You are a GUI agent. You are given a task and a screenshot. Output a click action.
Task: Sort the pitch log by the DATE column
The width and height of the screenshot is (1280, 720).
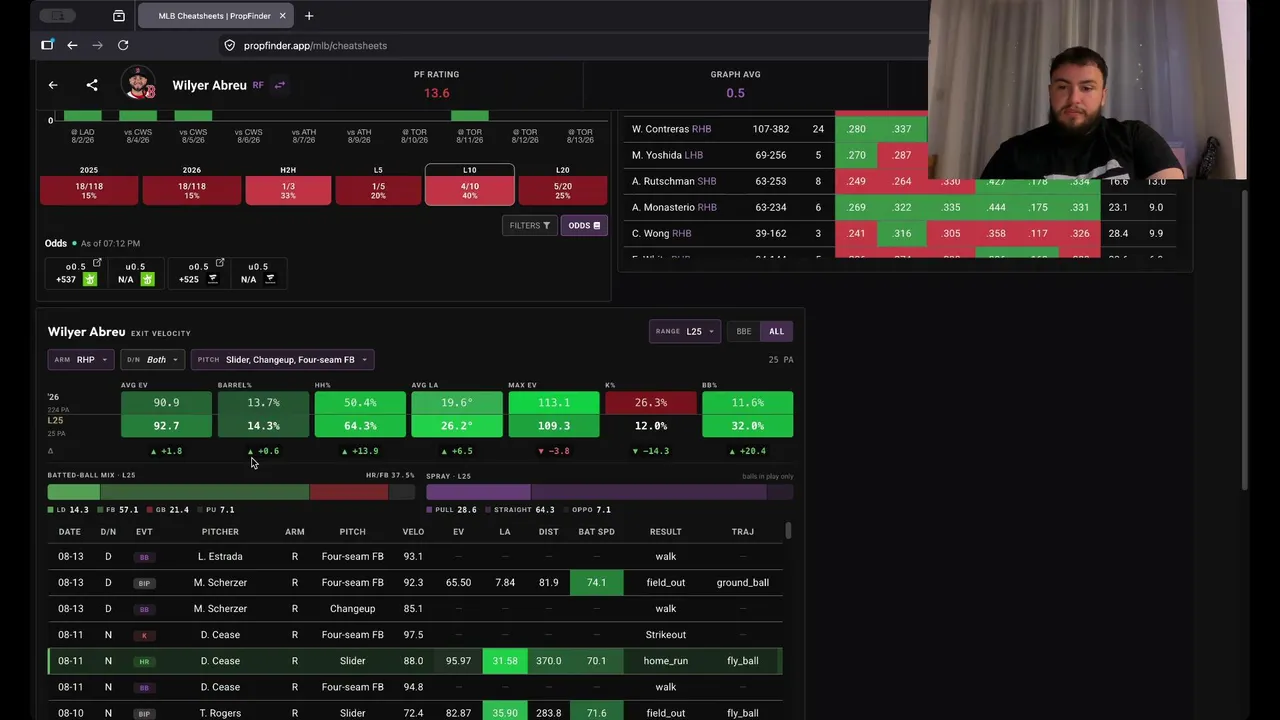[69, 532]
